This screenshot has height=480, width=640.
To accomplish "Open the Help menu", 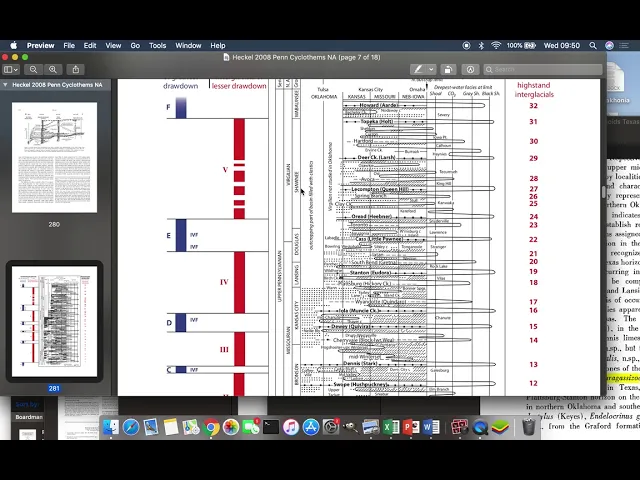I will click(x=218, y=45).
